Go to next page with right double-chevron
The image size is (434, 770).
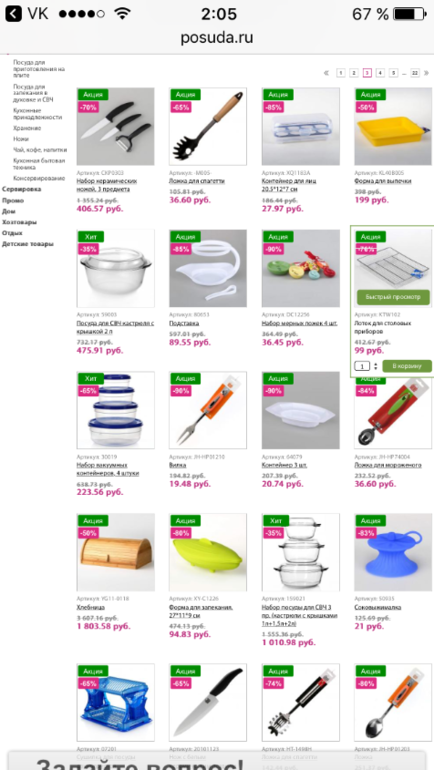tap(426, 73)
